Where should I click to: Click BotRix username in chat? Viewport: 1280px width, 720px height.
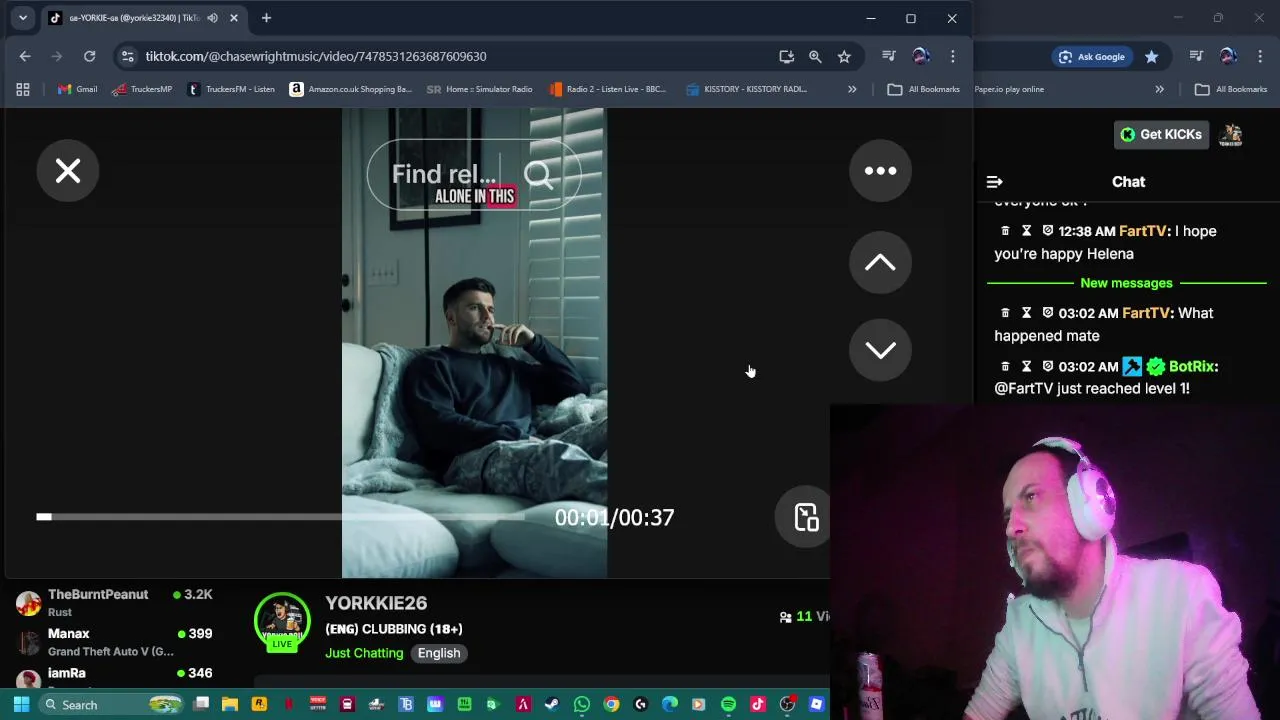tap(1193, 366)
